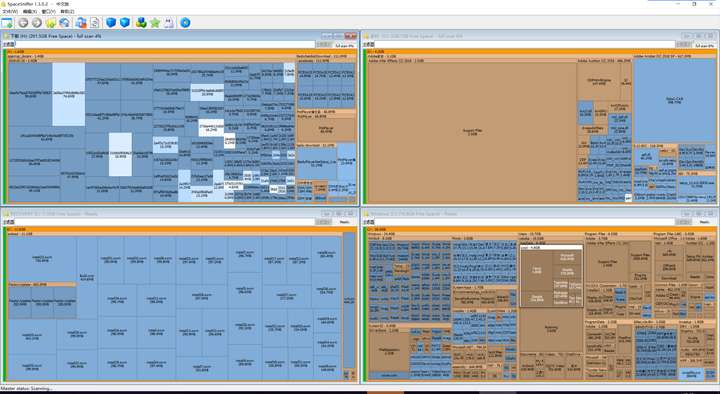Open the 文件 menu

point(10,11)
